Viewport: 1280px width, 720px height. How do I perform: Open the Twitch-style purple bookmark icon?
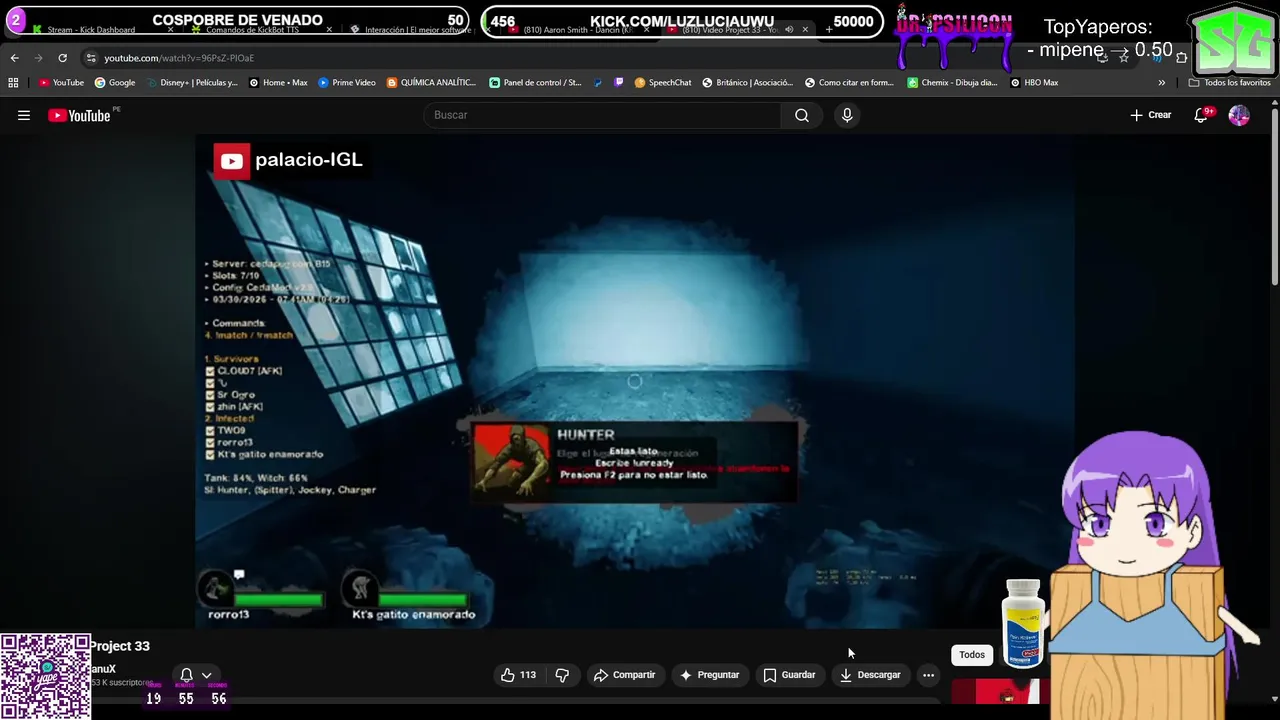[x=619, y=83]
